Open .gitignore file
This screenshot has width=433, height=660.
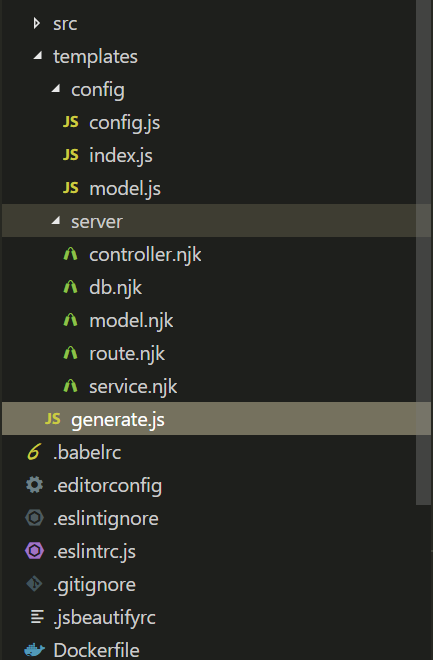coord(94,585)
